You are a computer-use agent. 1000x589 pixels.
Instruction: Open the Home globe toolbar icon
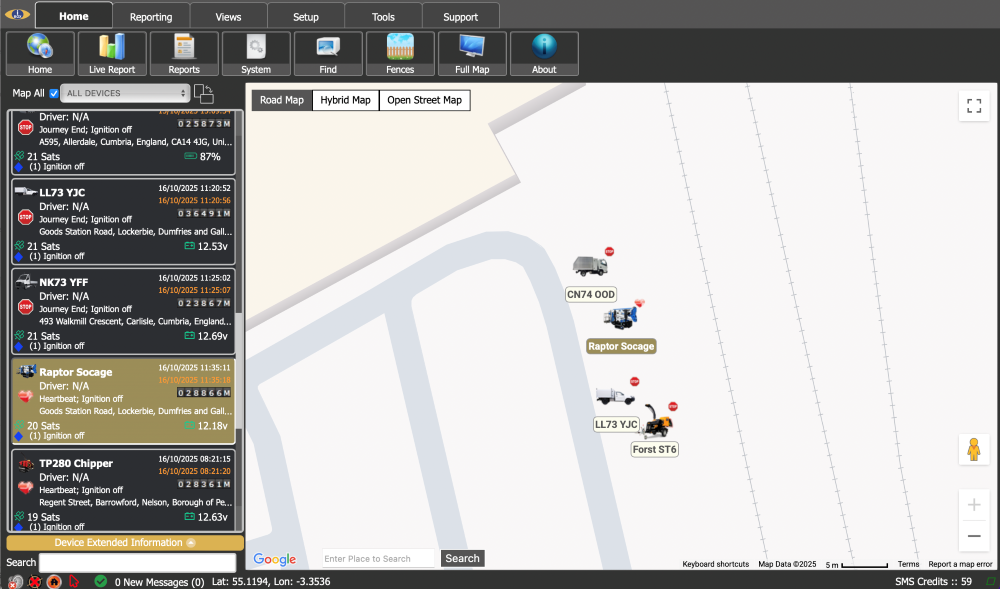pos(40,54)
